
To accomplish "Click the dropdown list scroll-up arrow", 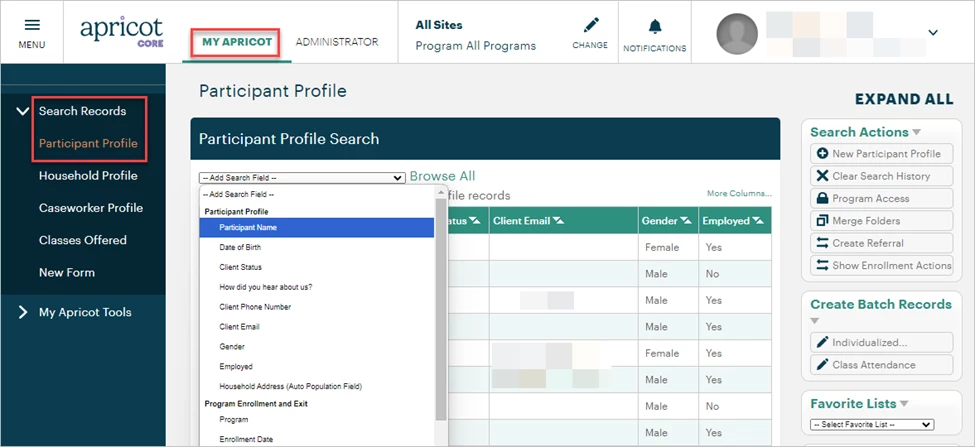I will (x=441, y=191).
